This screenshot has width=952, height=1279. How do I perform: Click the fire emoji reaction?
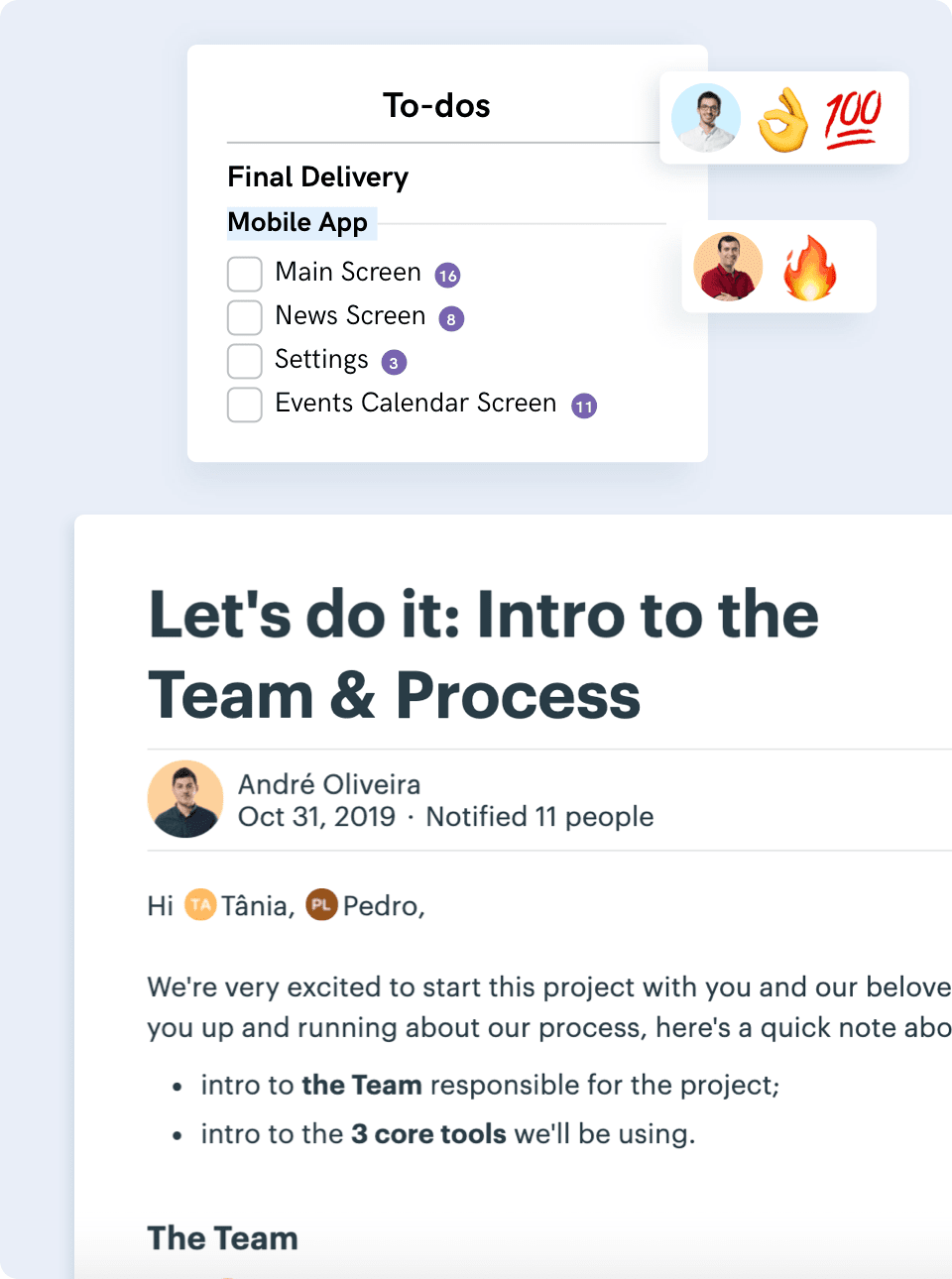(x=810, y=268)
